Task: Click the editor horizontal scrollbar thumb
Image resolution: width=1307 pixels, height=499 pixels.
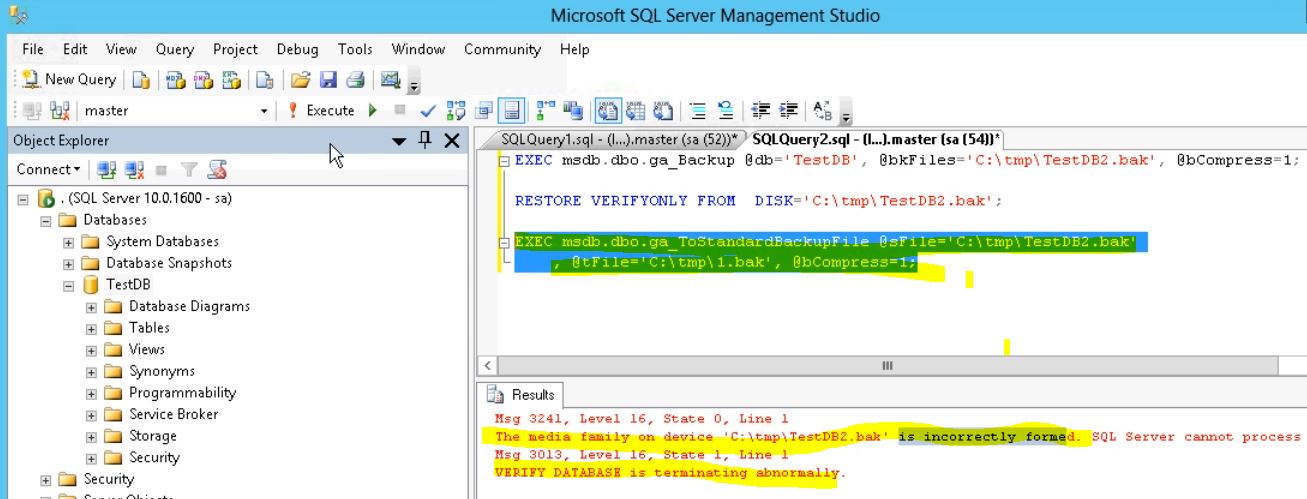Action: click(887, 367)
